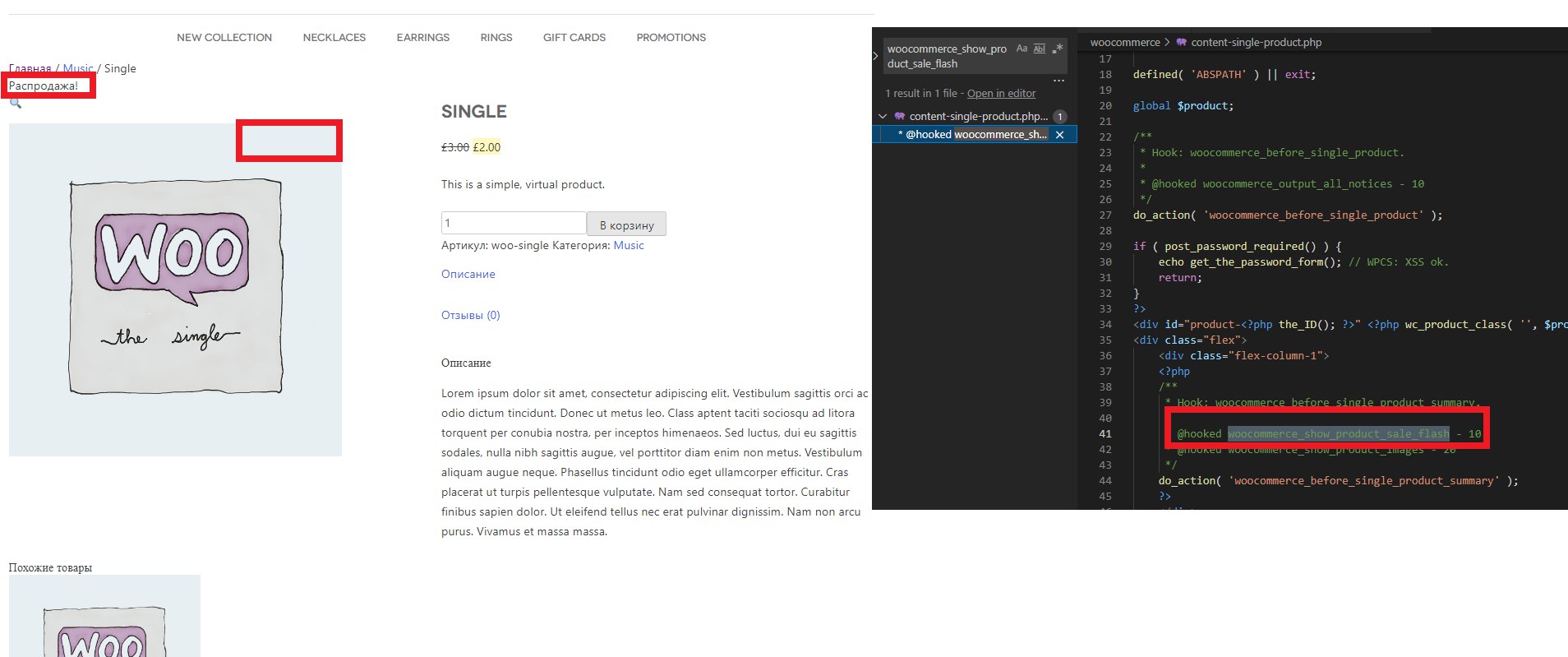Select the '@hooked woocommerce_sh...' result row

[975, 135]
